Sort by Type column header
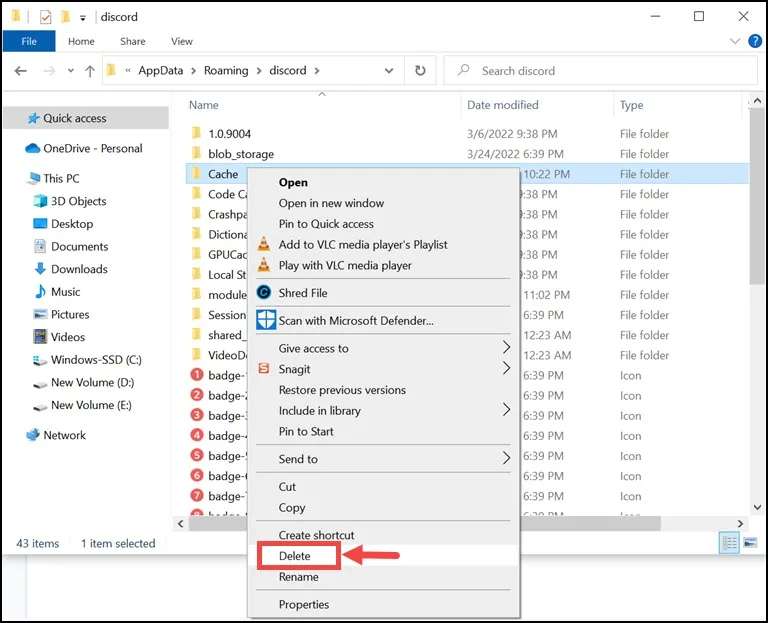The width and height of the screenshot is (768, 623). pyautogui.click(x=631, y=105)
